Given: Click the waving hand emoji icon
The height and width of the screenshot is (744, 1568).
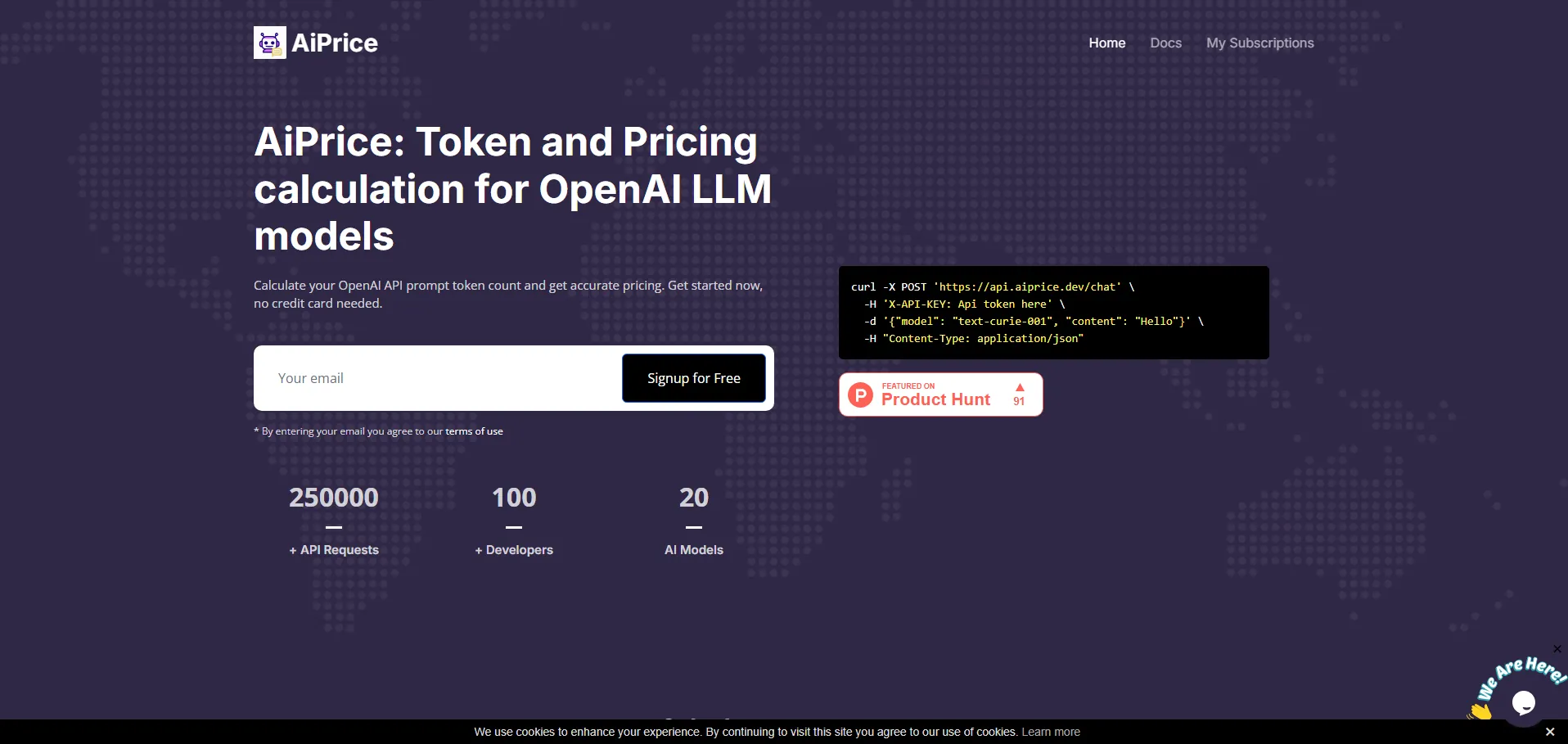Looking at the screenshot, I should pos(1480,711).
